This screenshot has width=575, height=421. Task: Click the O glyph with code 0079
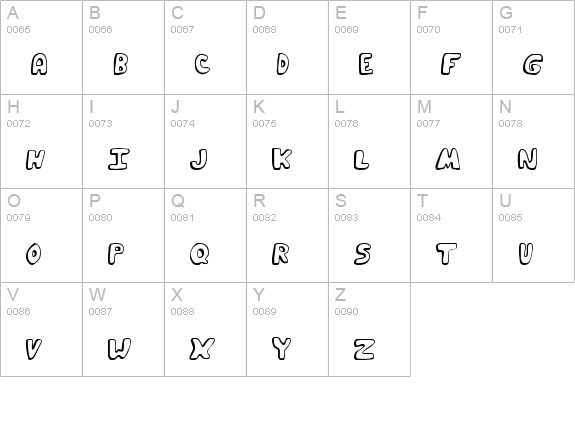pos(33,254)
